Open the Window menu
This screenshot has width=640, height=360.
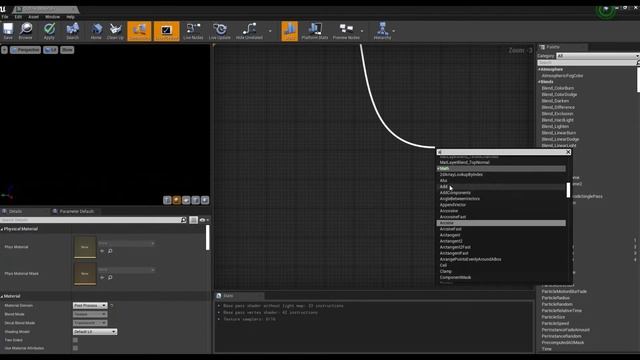(x=52, y=17)
